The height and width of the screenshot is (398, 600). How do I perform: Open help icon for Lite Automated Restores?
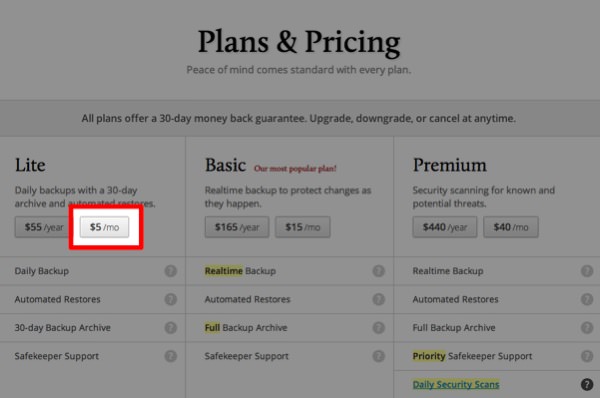(x=171, y=299)
